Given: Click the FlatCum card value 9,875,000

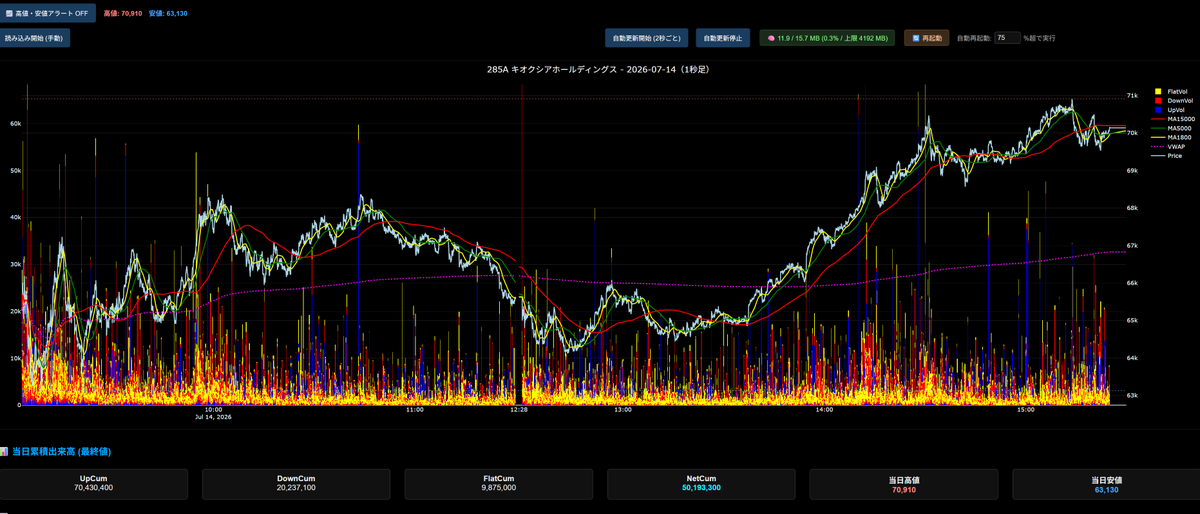Looking at the screenshot, I should [499, 488].
